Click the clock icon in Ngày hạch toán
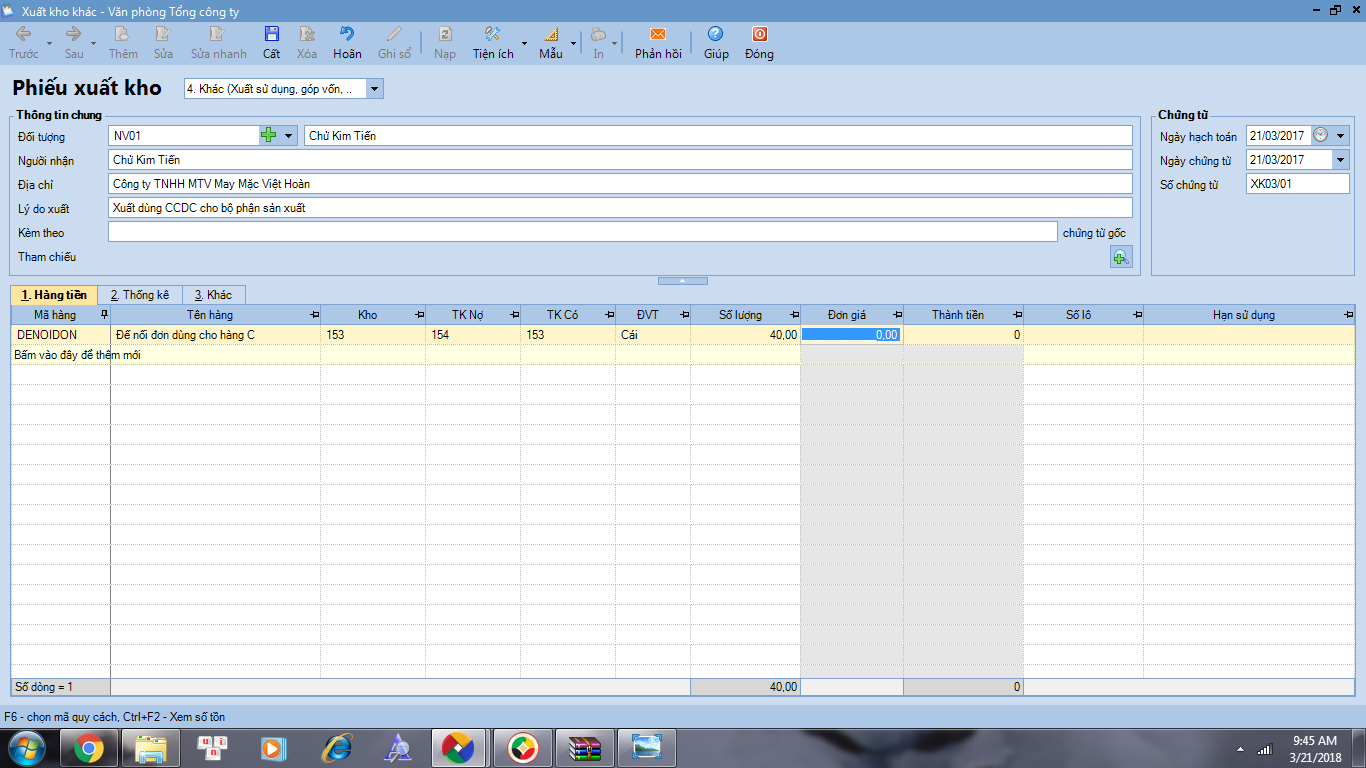 coord(1321,135)
